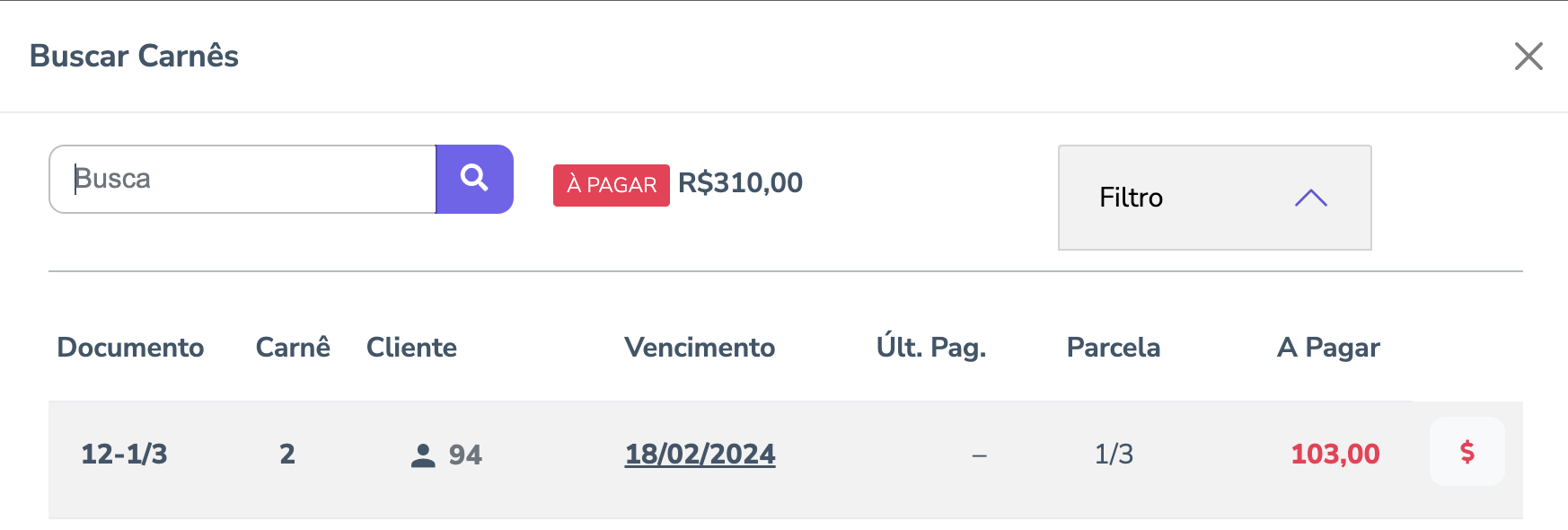Click the red À PAGAR badge
1568x530 pixels.
(611, 185)
